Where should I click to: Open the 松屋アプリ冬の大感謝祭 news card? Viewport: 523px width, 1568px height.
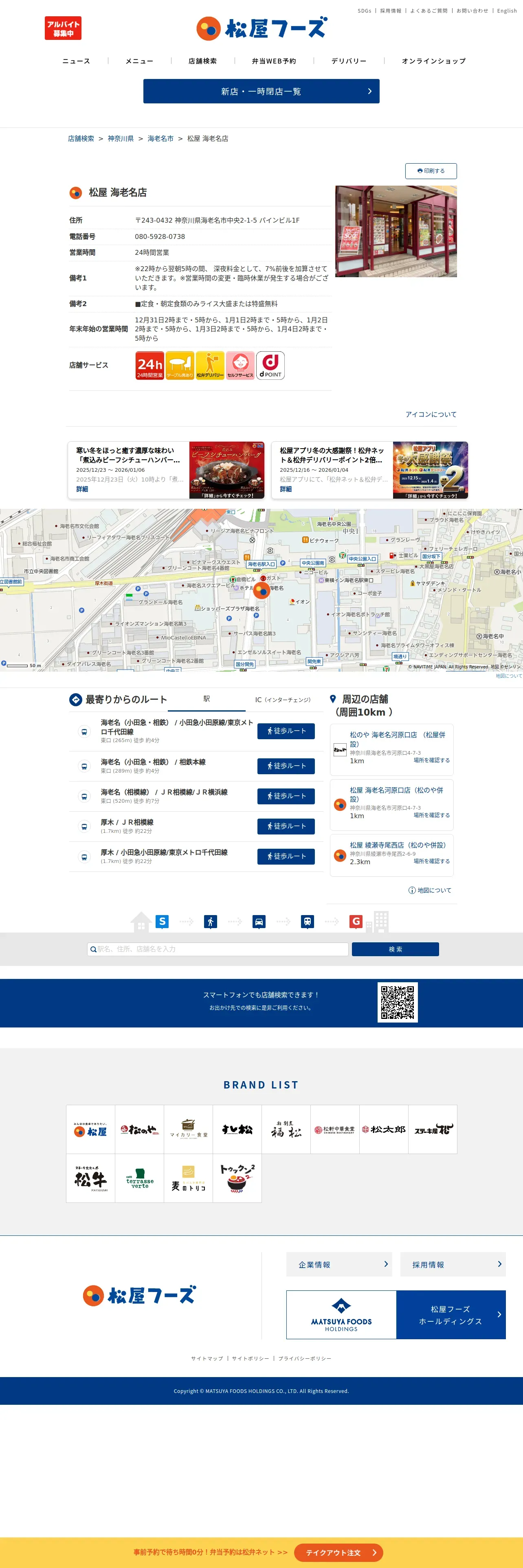369,471
